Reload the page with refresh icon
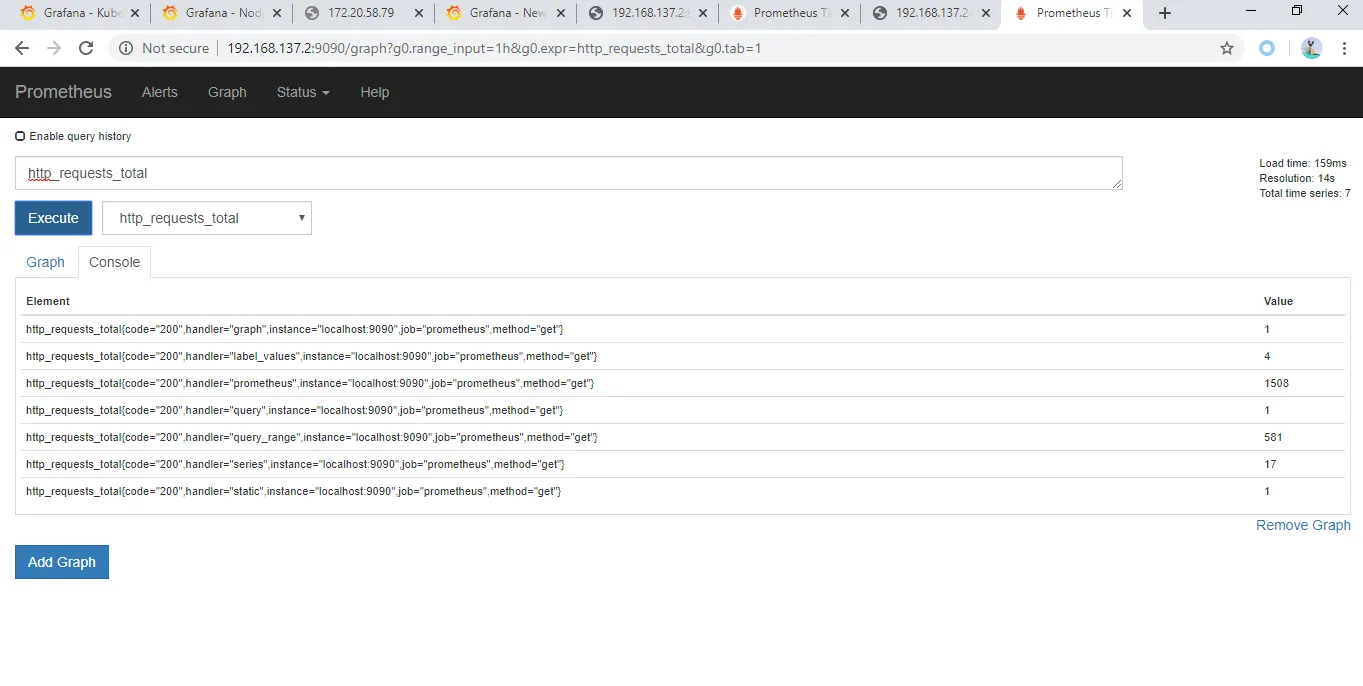1363x686 pixels. (86, 48)
